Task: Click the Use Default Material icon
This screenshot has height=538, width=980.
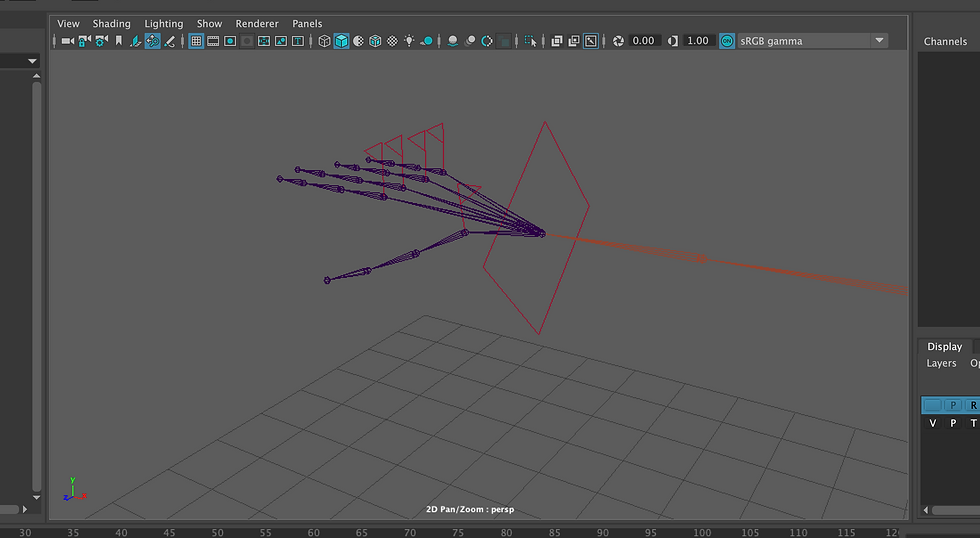Action: pyautogui.click(x=358, y=41)
